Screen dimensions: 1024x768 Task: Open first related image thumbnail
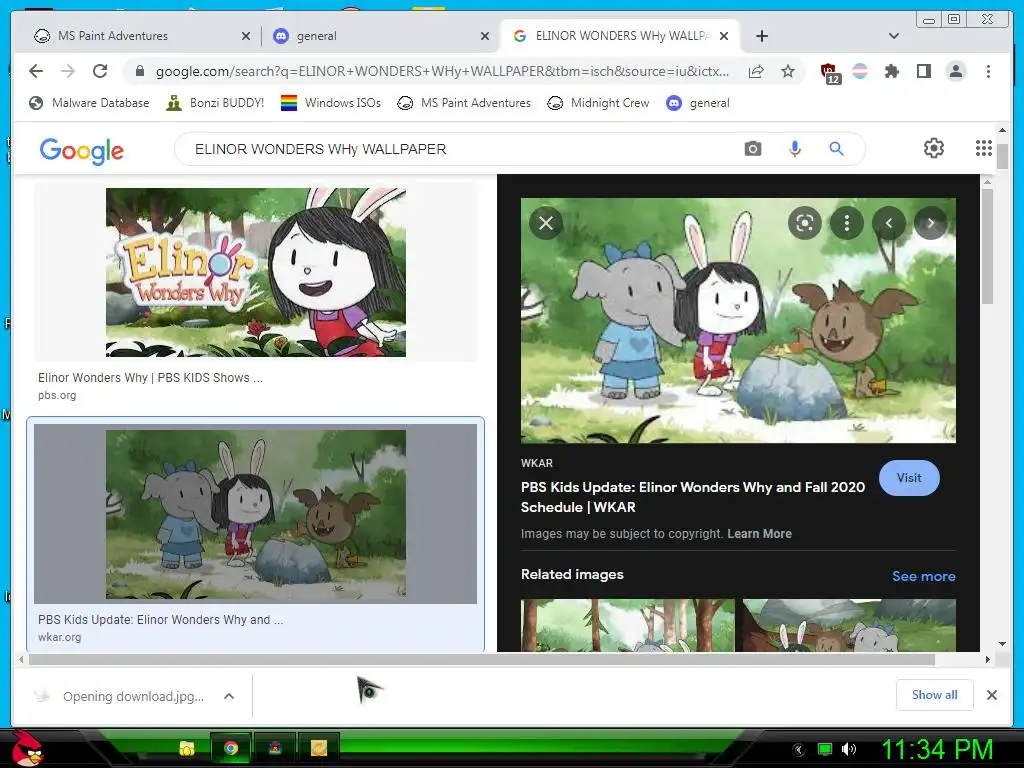click(627, 626)
